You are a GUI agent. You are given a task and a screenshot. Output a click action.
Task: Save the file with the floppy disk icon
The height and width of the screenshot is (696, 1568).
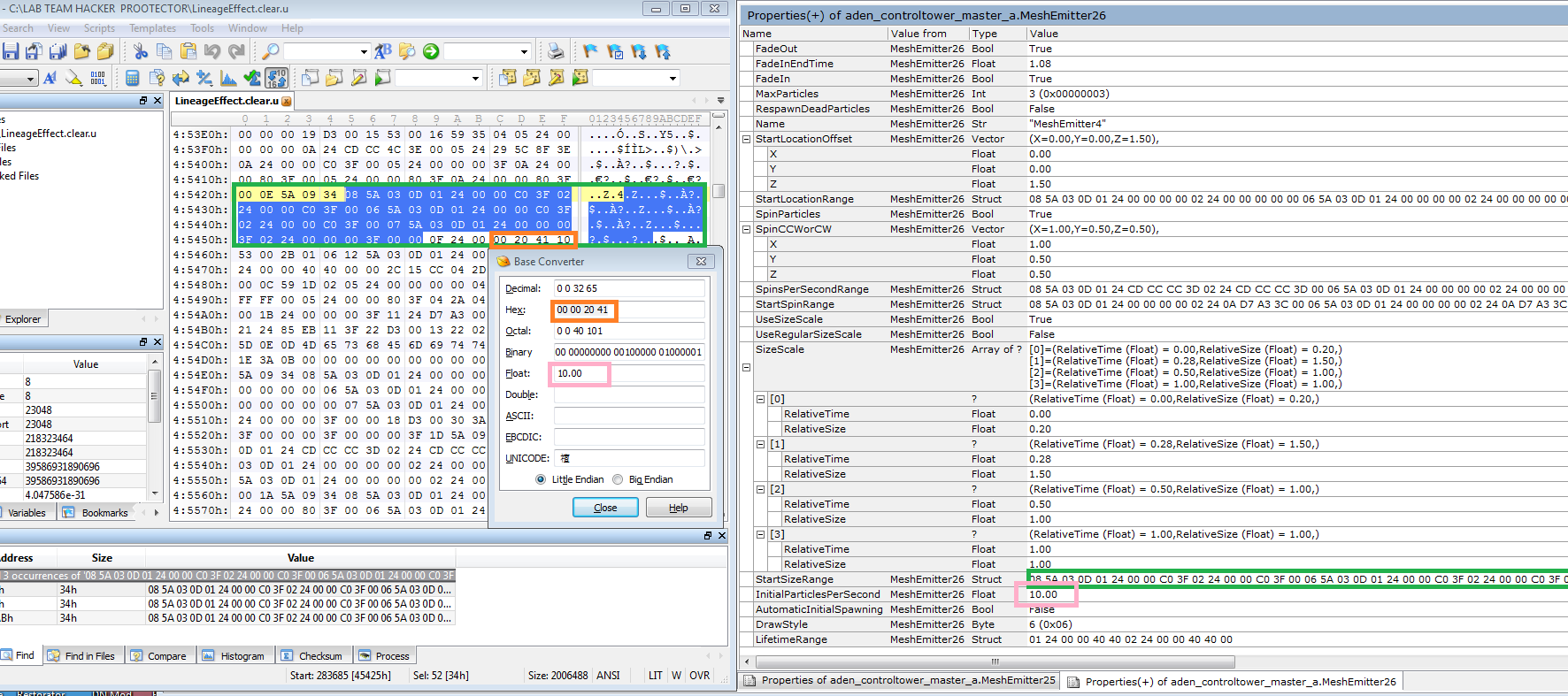(11, 51)
